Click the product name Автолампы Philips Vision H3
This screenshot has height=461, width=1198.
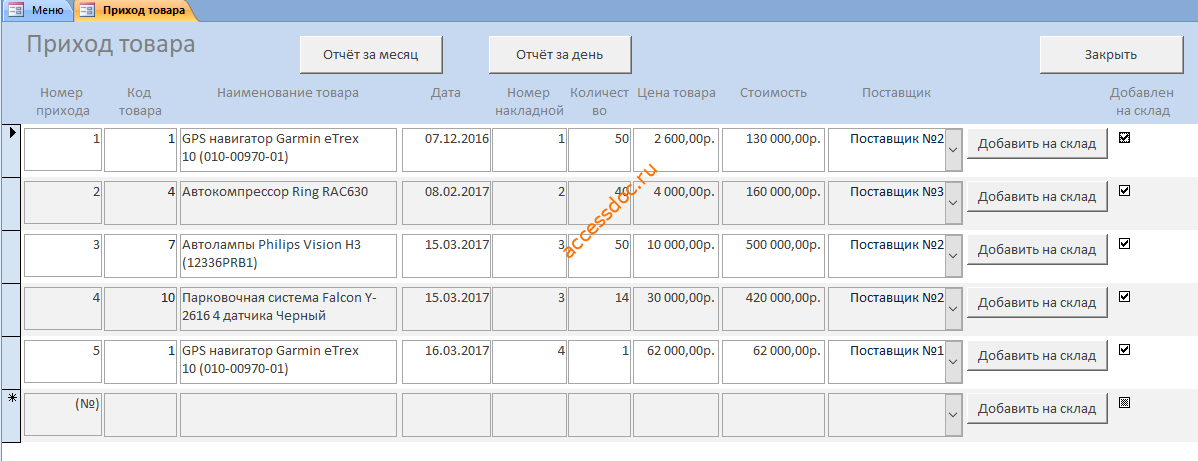[x=288, y=256]
